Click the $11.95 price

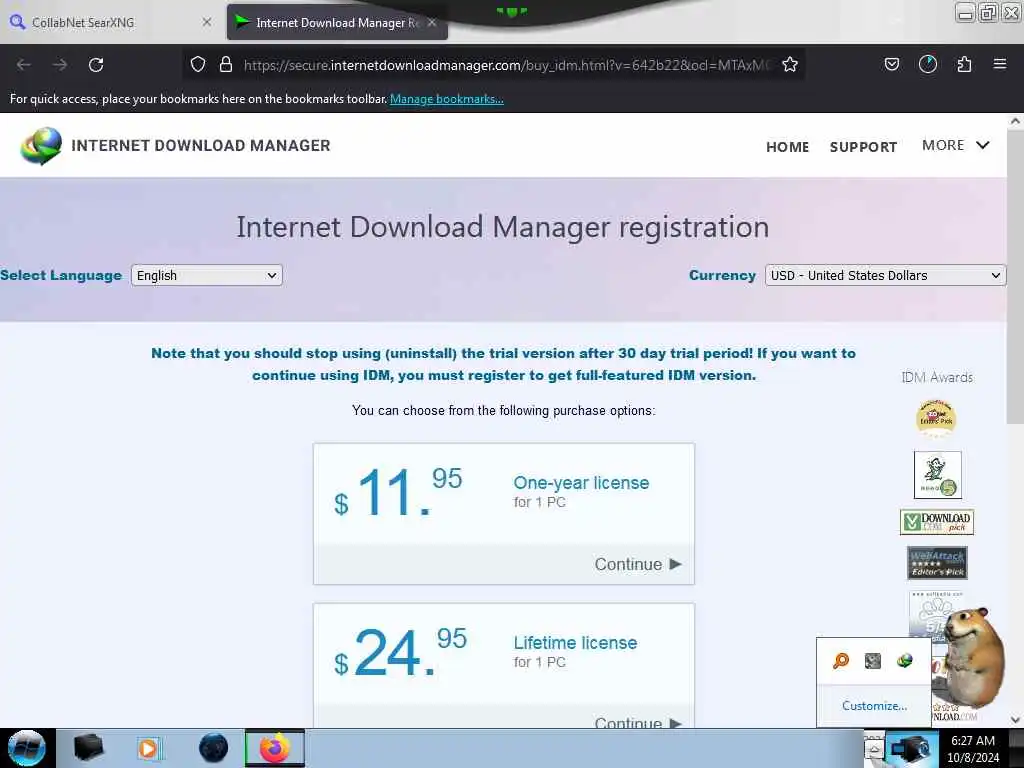point(398,492)
